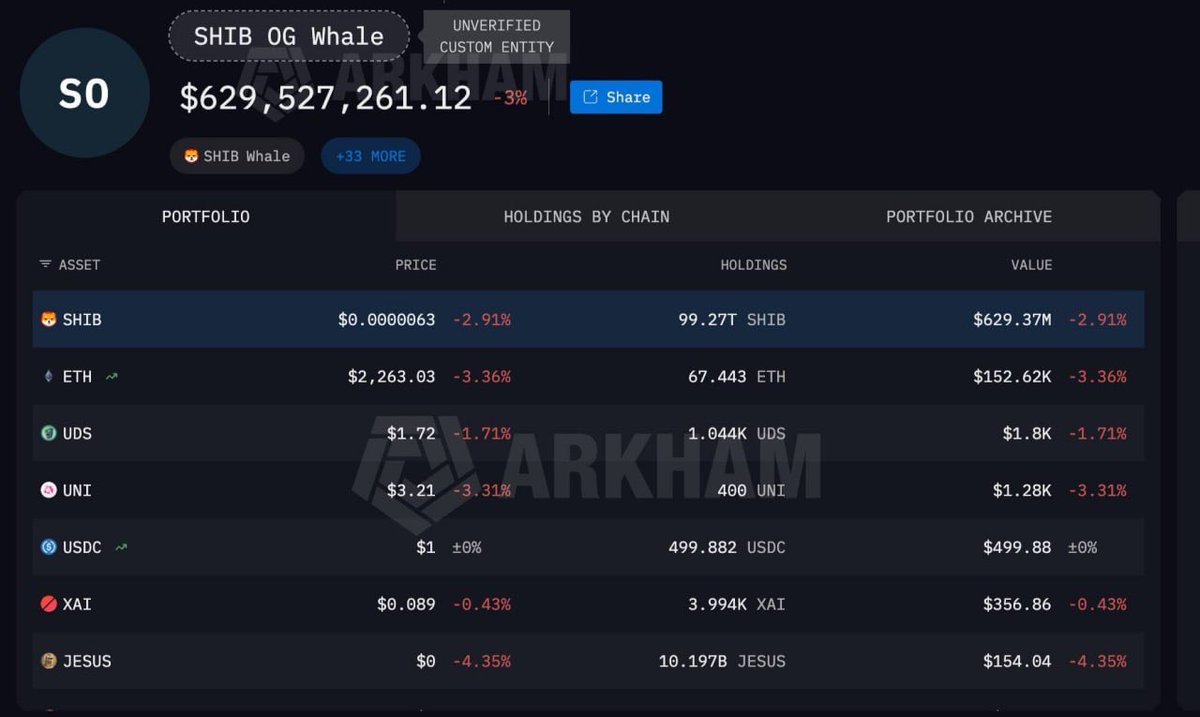Click the -3% change next to total balance
This screenshot has height=717, width=1200.
tap(510, 98)
